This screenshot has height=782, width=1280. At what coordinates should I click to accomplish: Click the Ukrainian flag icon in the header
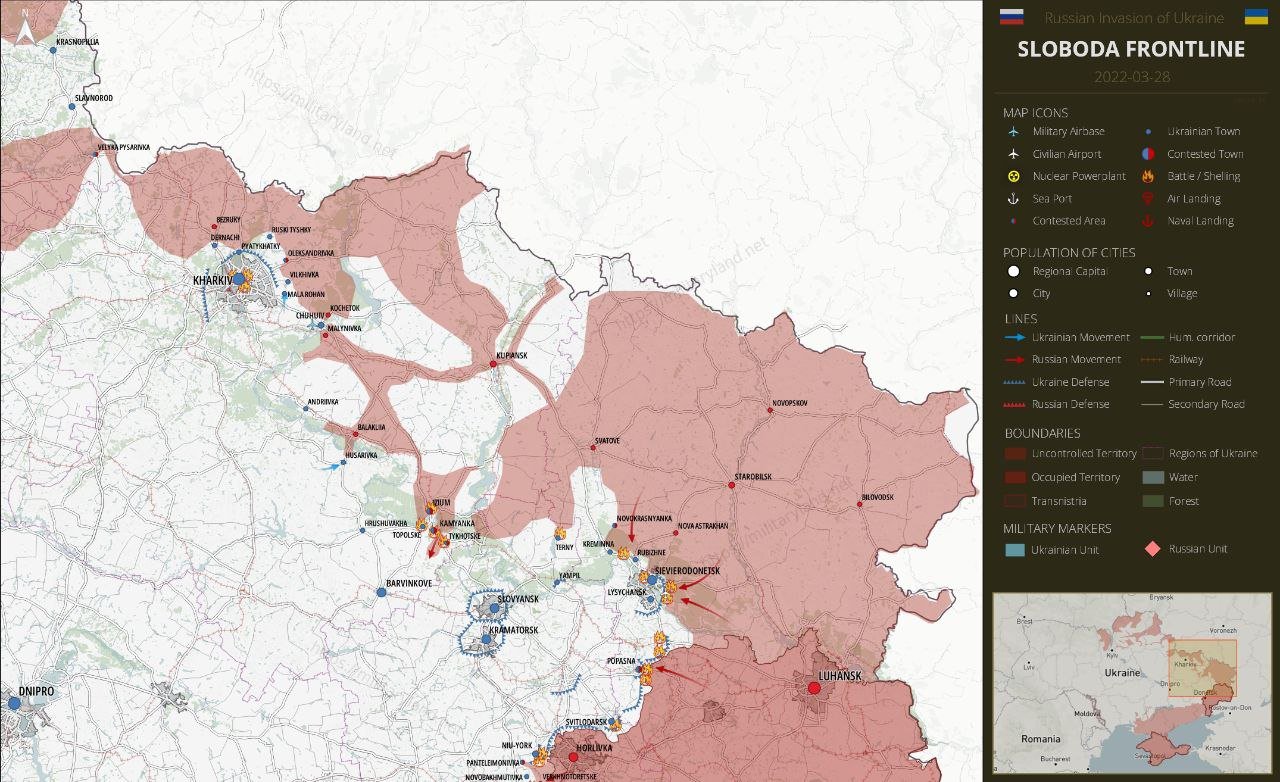[x=1256, y=17]
